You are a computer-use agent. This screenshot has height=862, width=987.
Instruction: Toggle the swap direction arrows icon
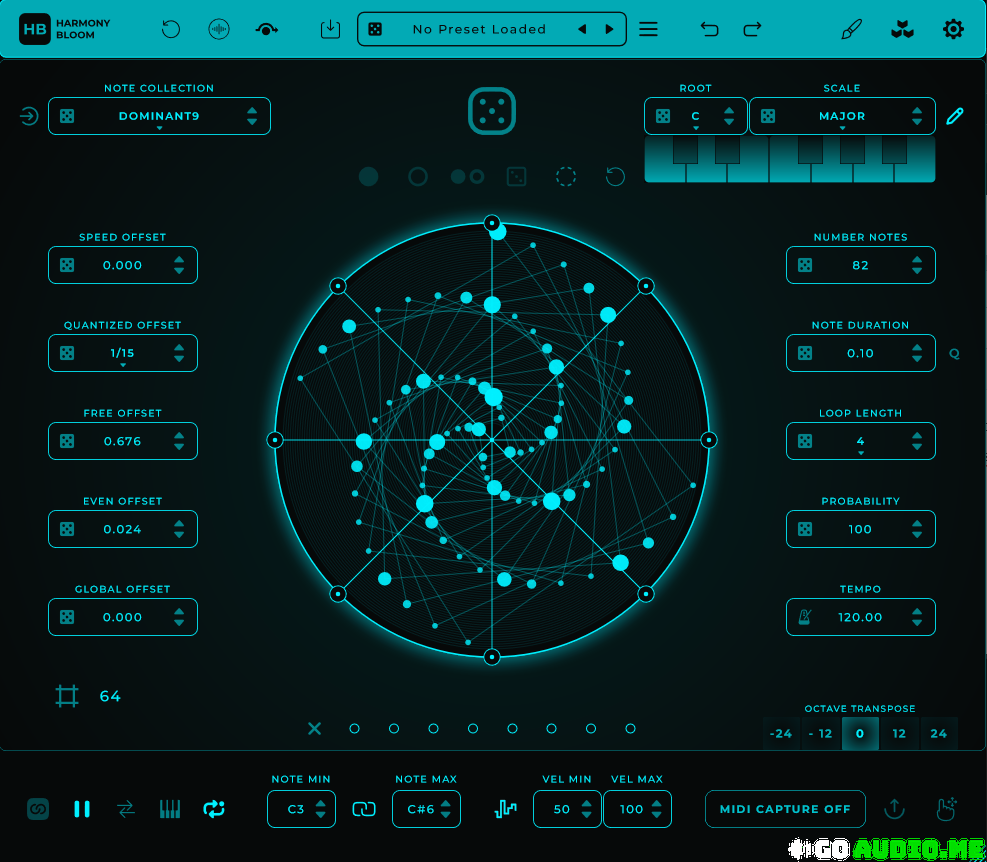click(126, 809)
